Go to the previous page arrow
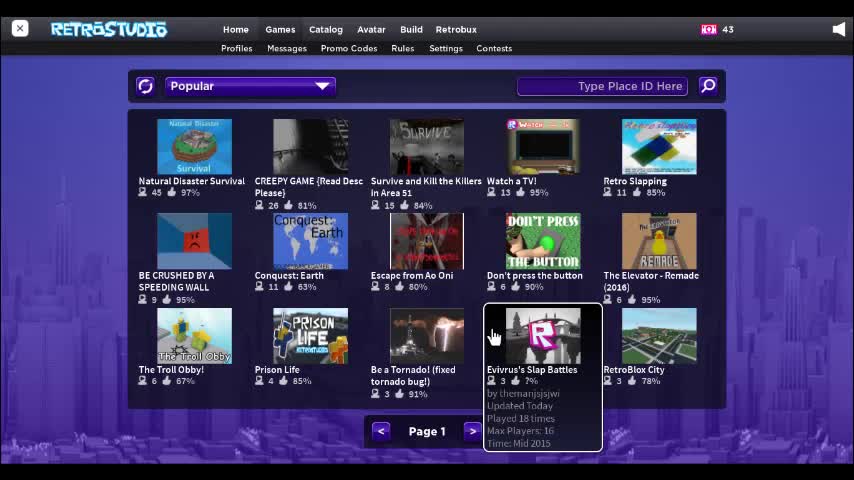This screenshot has width=854, height=480. [x=381, y=432]
